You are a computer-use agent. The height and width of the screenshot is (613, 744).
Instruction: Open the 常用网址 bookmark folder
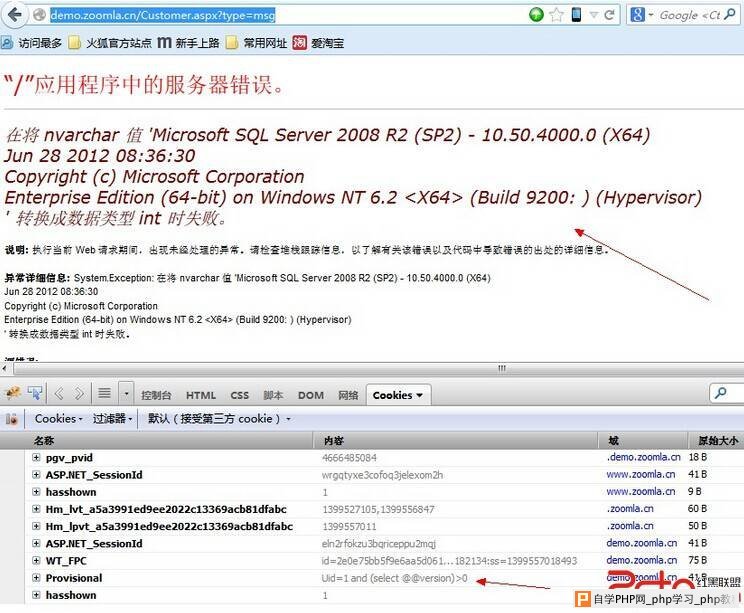pos(257,43)
